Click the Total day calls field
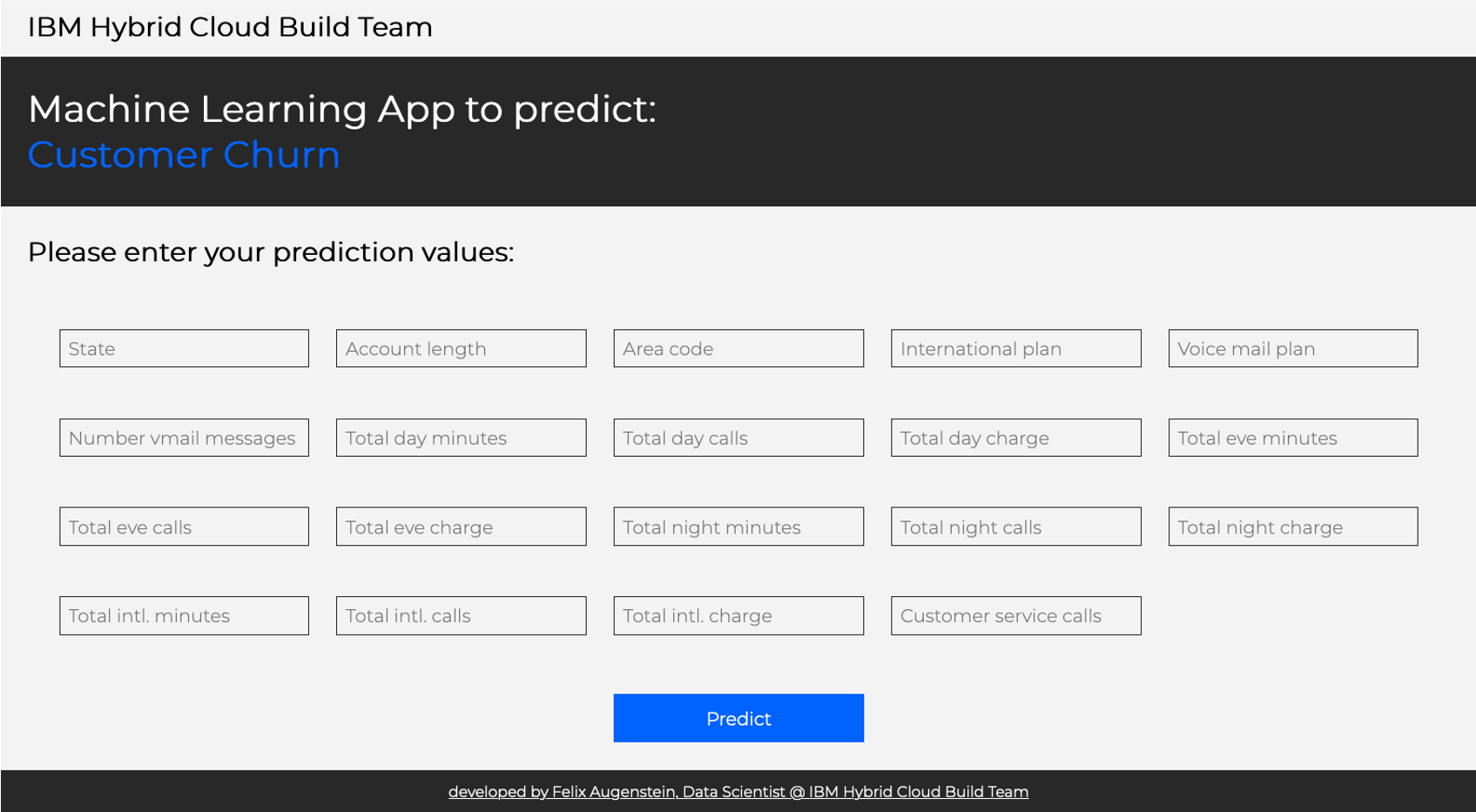The height and width of the screenshot is (812, 1476). click(738, 438)
